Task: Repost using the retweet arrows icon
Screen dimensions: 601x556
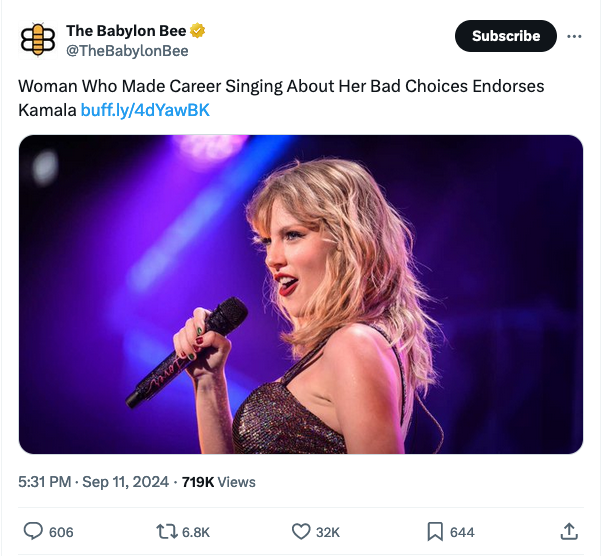Action: click(168, 532)
